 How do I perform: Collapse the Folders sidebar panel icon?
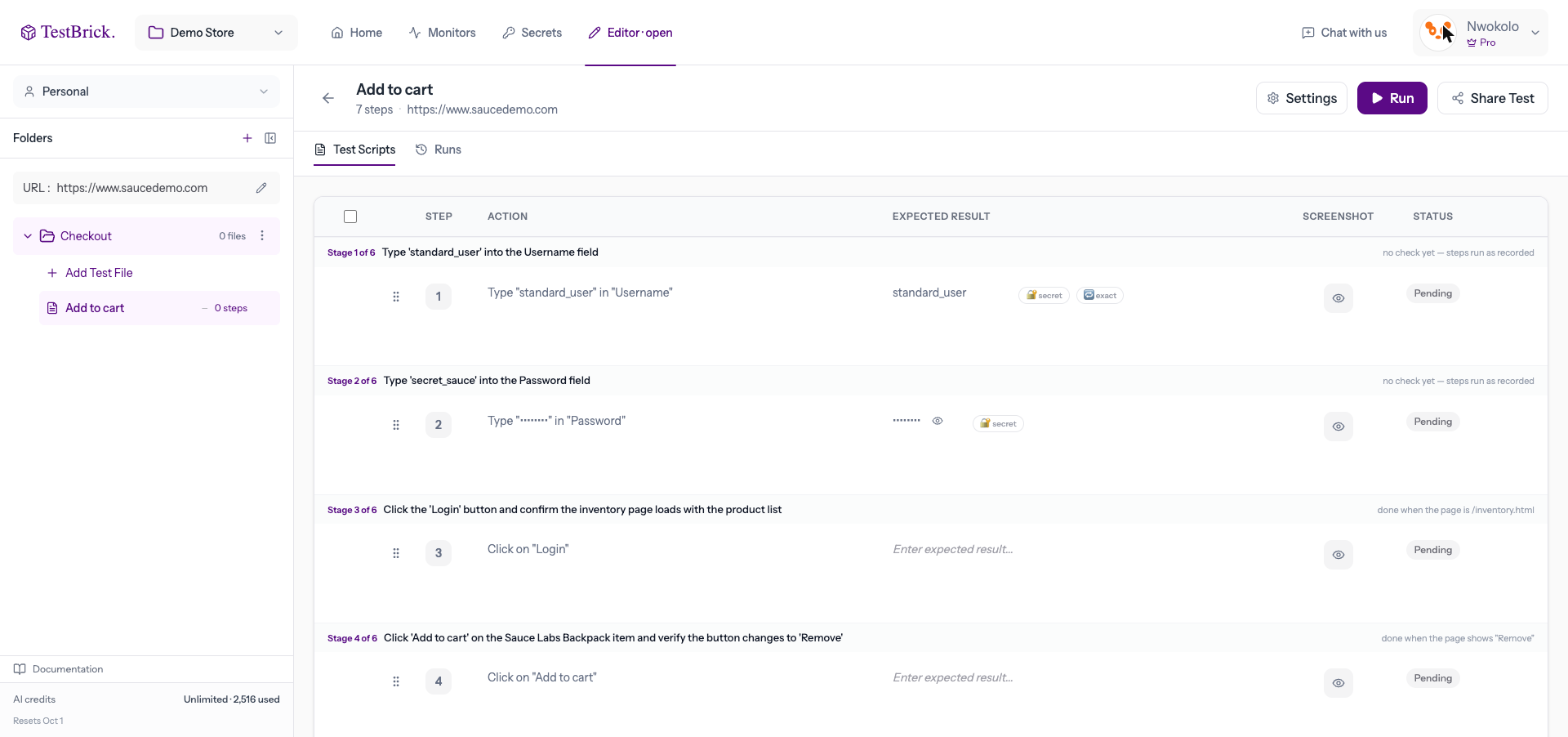[270, 138]
